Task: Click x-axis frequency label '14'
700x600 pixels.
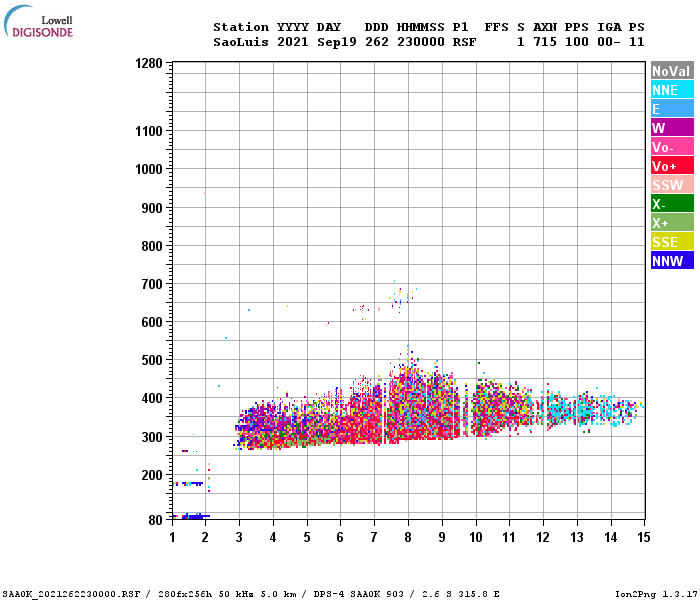Action: click(610, 537)
